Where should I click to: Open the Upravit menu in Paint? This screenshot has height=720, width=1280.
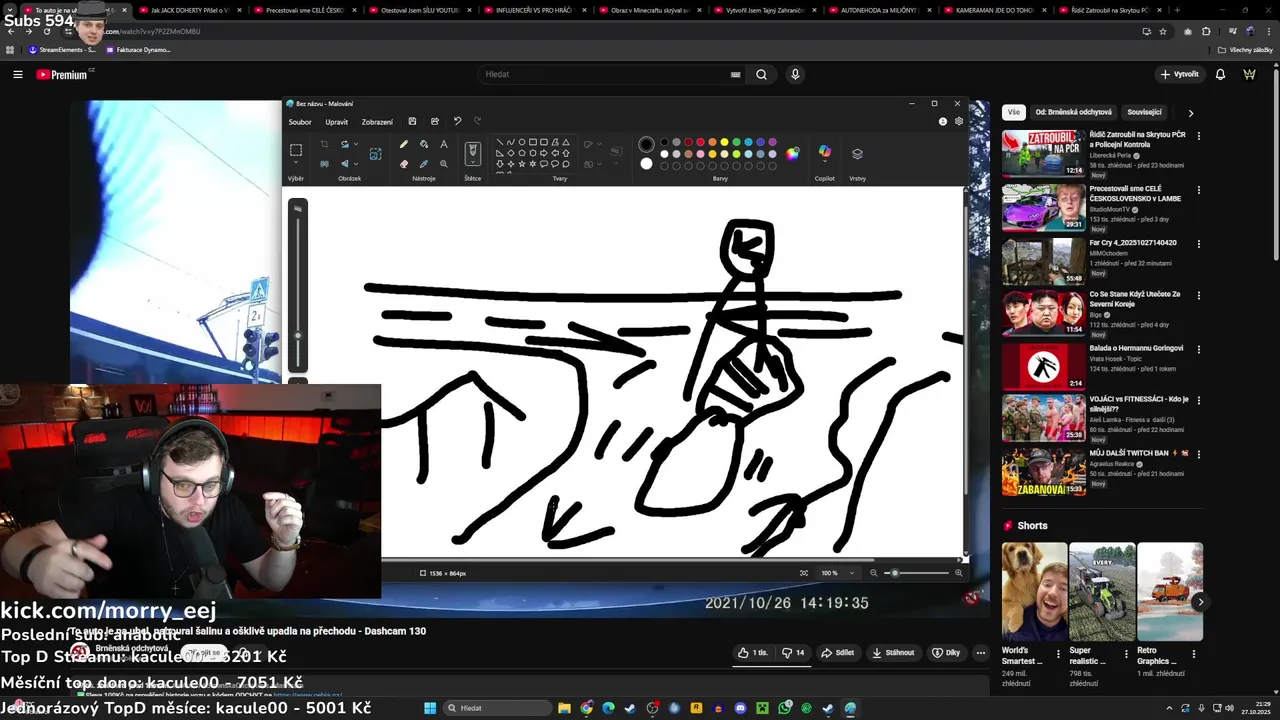(x=336, y=122)
